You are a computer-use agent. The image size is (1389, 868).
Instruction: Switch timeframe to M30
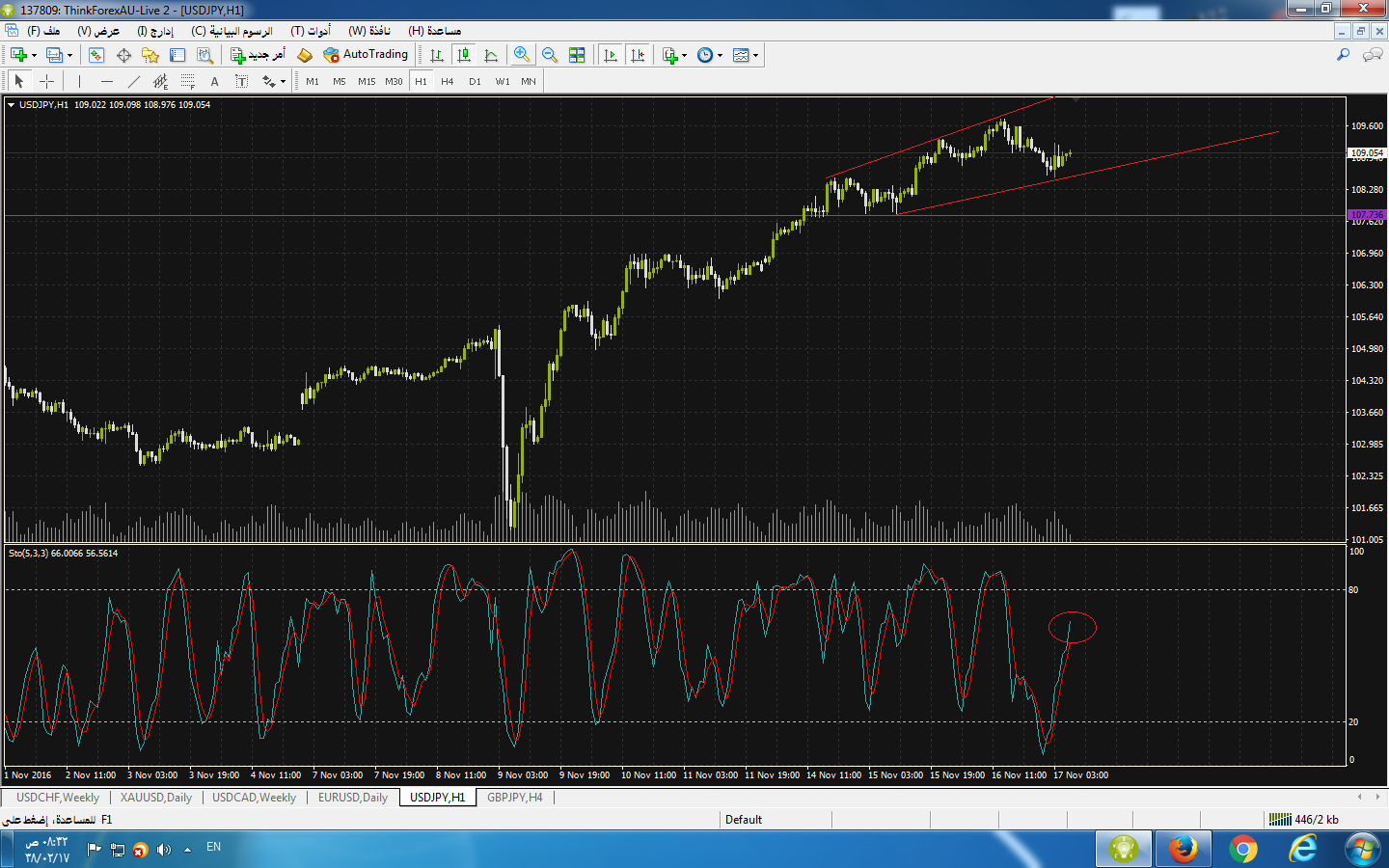(394, 82)
